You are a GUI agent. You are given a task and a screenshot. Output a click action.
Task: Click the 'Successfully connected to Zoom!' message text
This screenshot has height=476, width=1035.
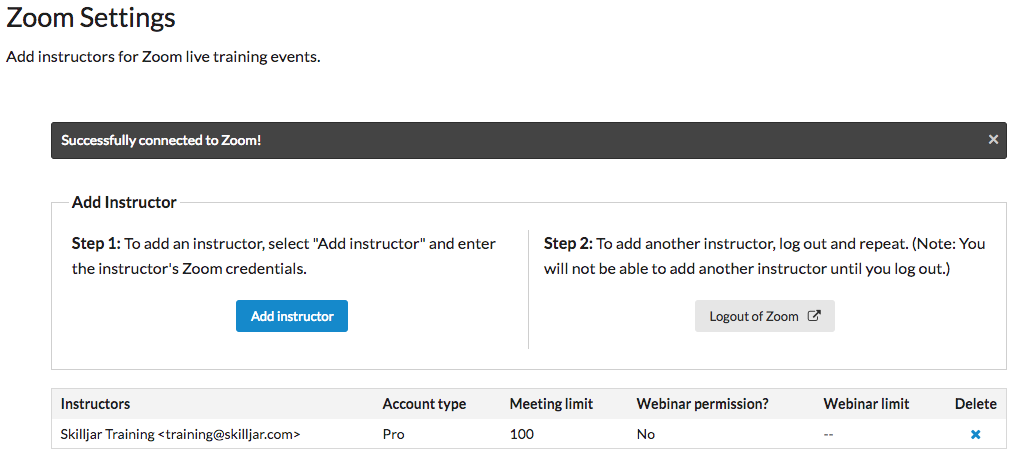[x=161, y=140]
